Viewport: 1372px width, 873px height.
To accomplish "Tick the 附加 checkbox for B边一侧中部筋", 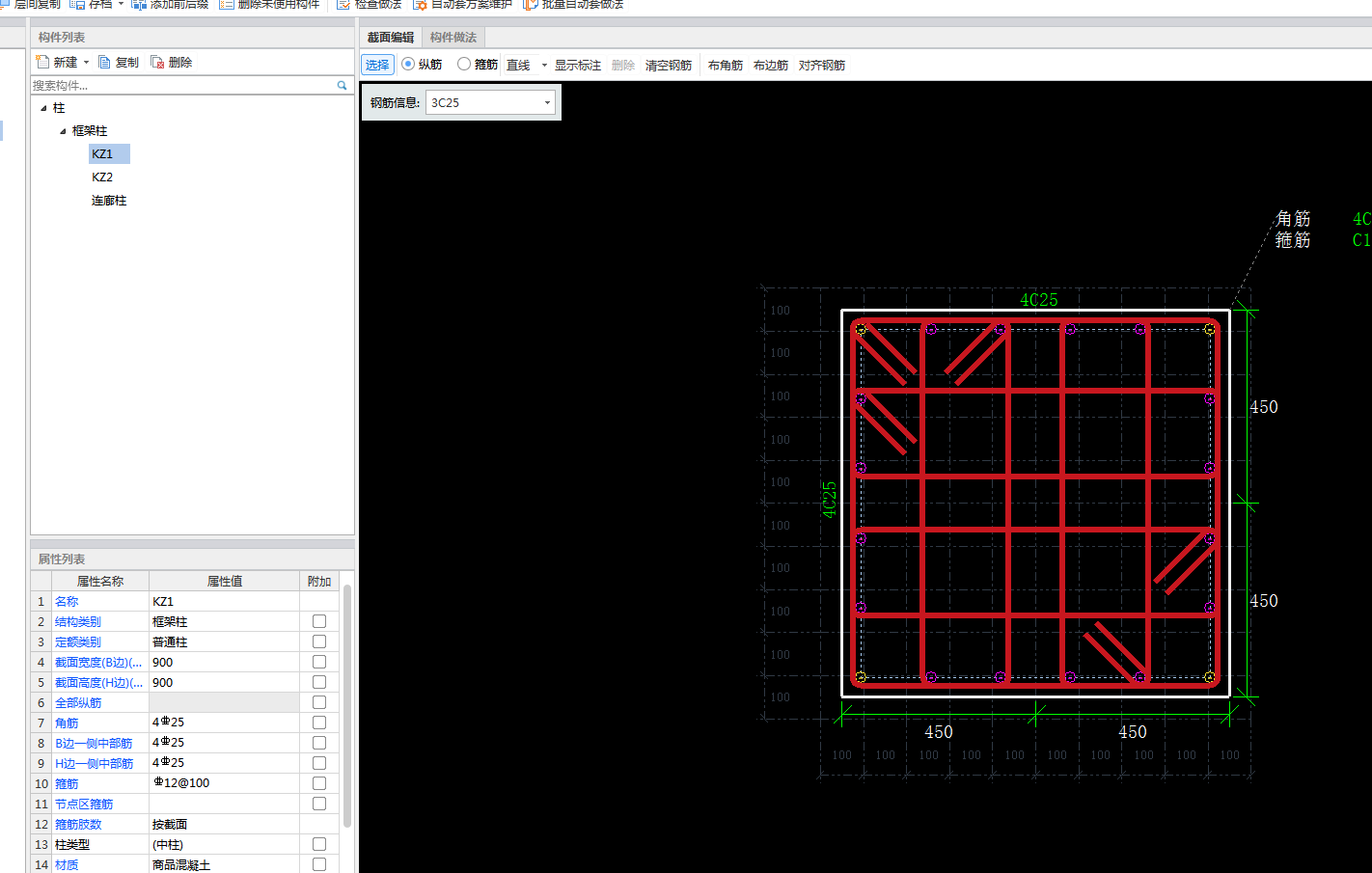I will coord(319,743).
